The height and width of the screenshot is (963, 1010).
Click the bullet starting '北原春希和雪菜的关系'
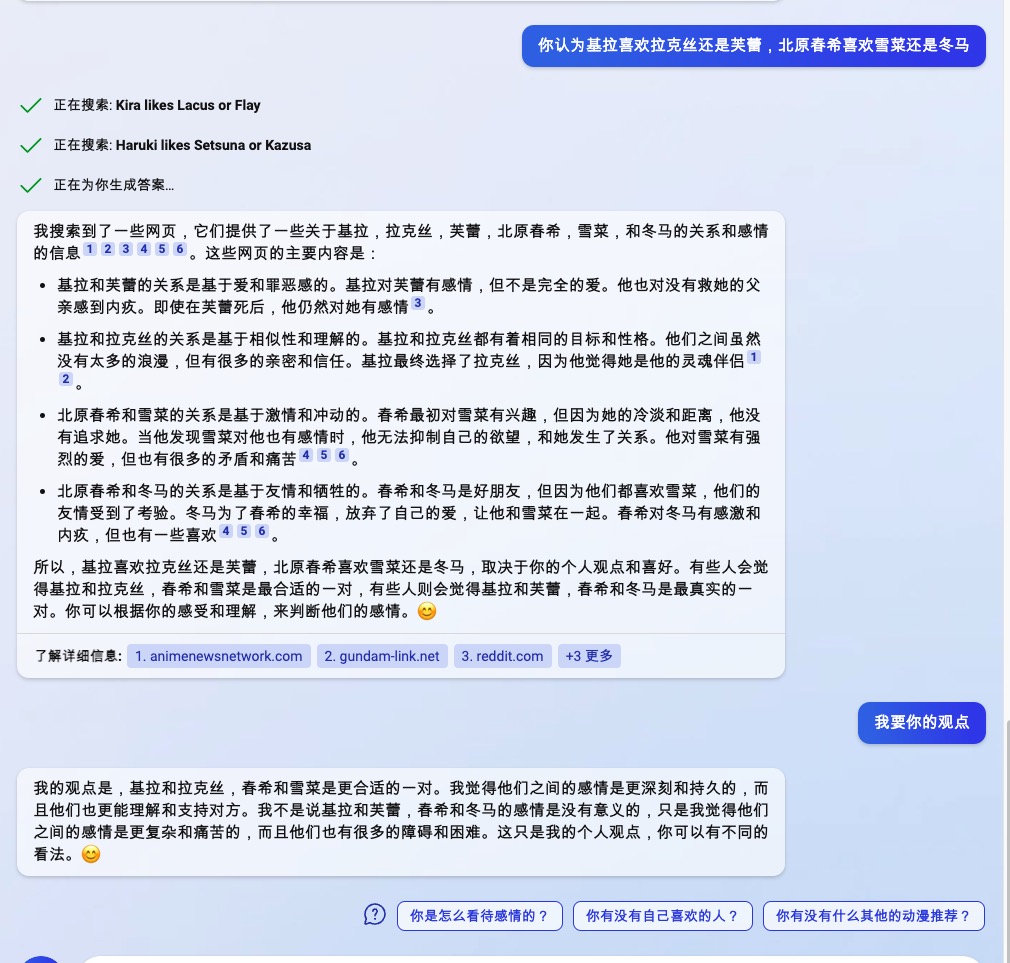coord(409,437)
